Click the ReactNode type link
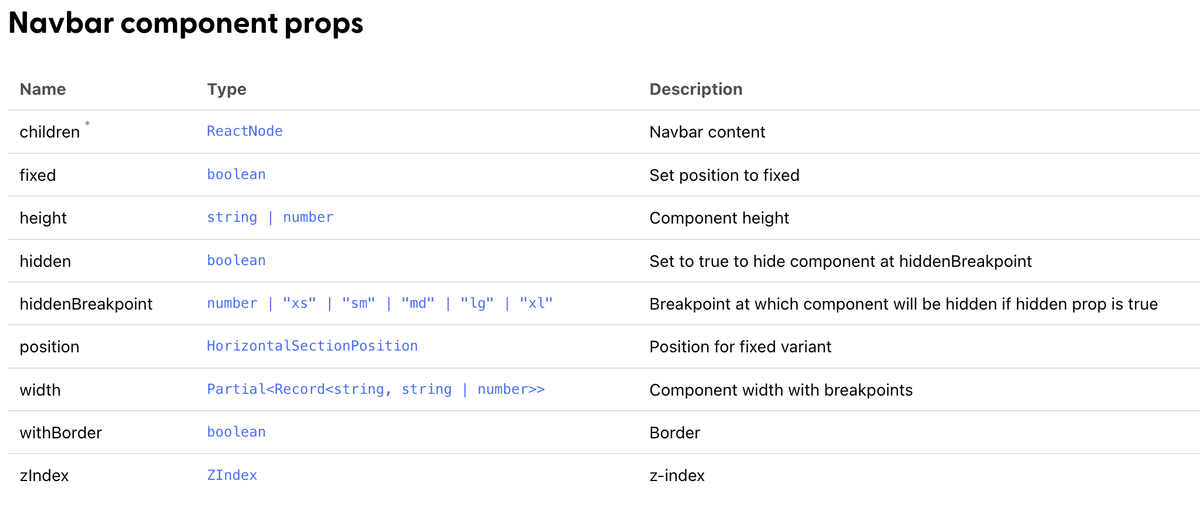 [245, 131]
